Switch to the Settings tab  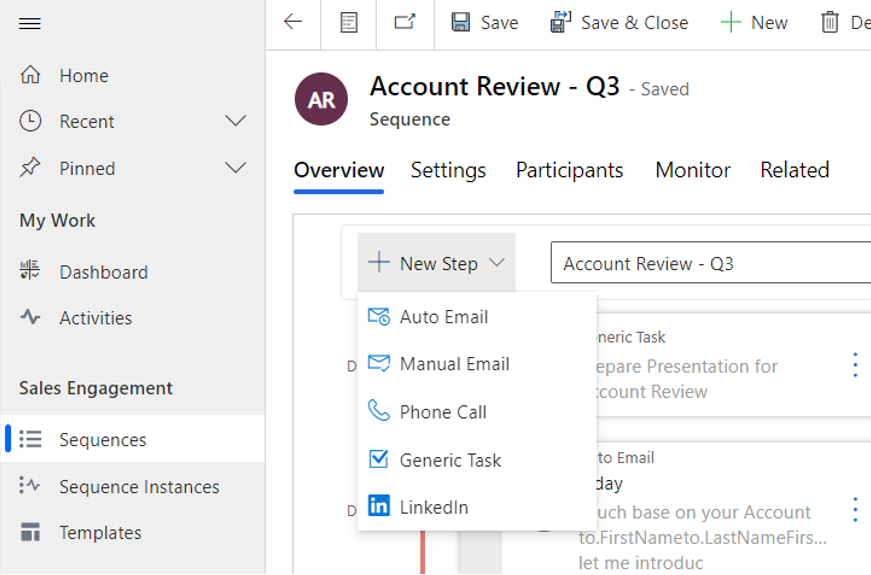[x=448, y=170]
